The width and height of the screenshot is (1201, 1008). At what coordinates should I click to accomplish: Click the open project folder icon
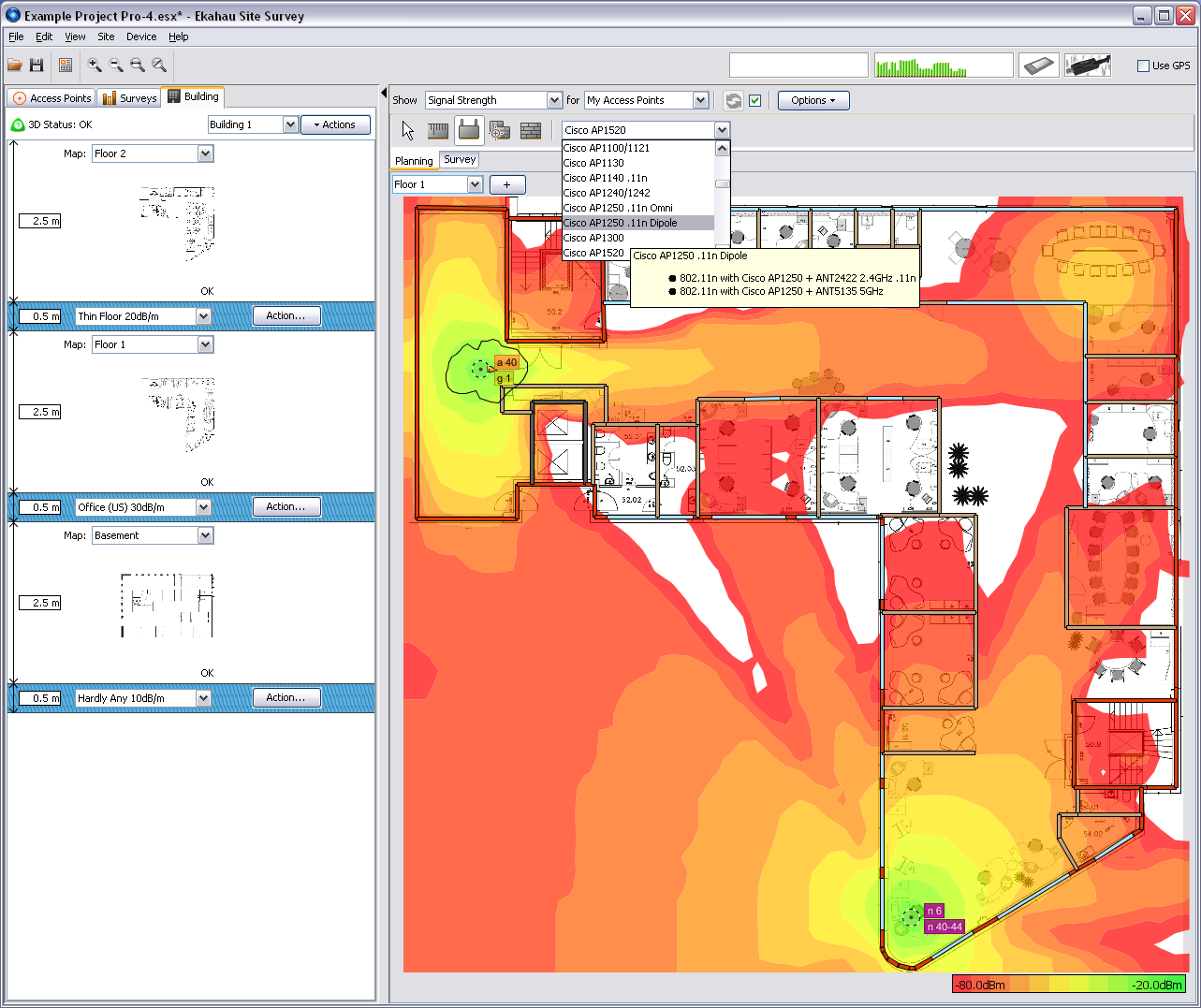click(15, 66)
